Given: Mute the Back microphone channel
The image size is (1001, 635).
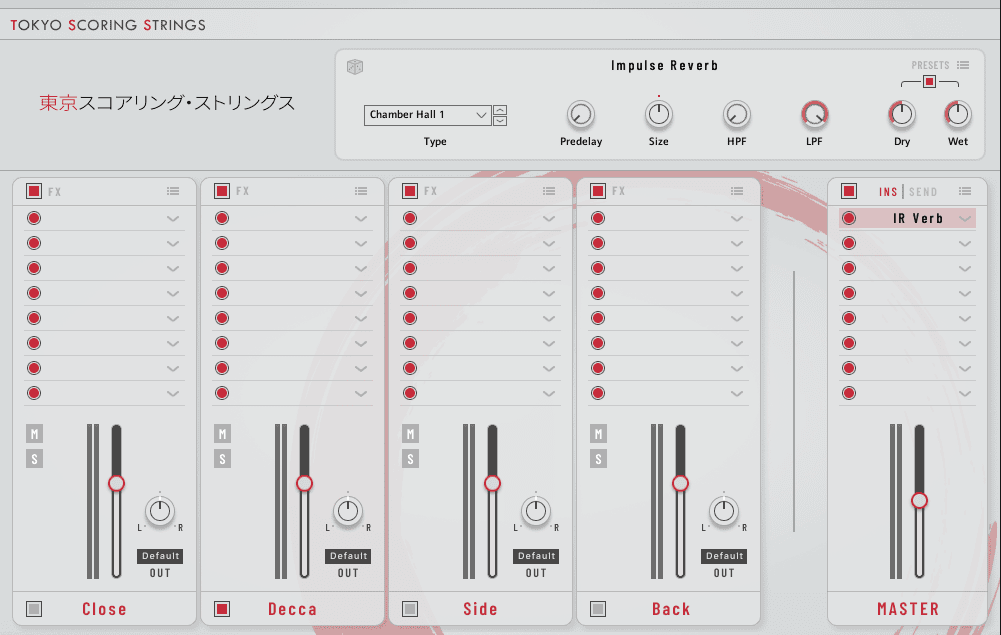Looking at the screenshot, I should pyautogui.click(x=599, y=434).
